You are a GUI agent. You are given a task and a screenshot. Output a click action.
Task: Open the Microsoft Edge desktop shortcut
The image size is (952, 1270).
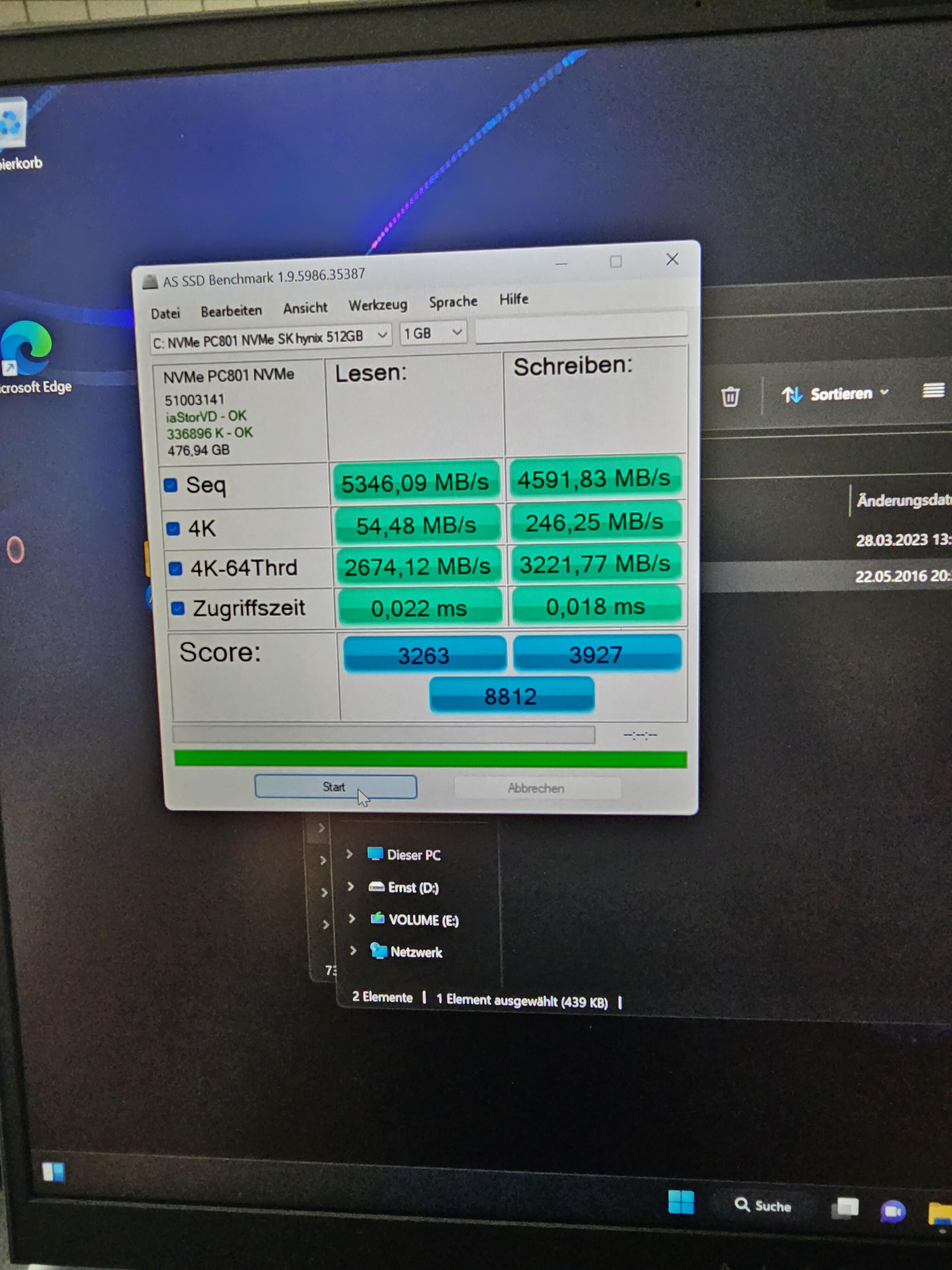pyautogui.click(x=26, y=348)
